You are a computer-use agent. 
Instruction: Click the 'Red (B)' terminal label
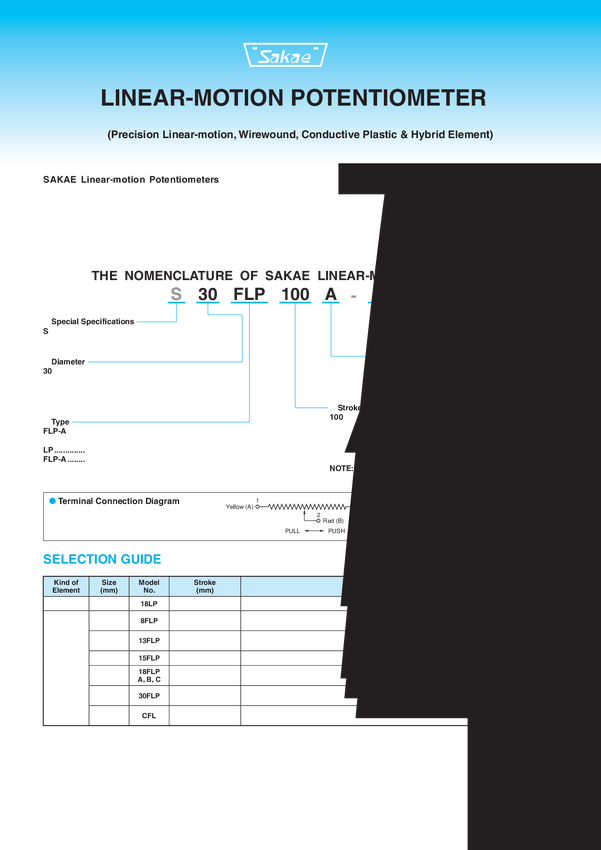pos(333,520)
